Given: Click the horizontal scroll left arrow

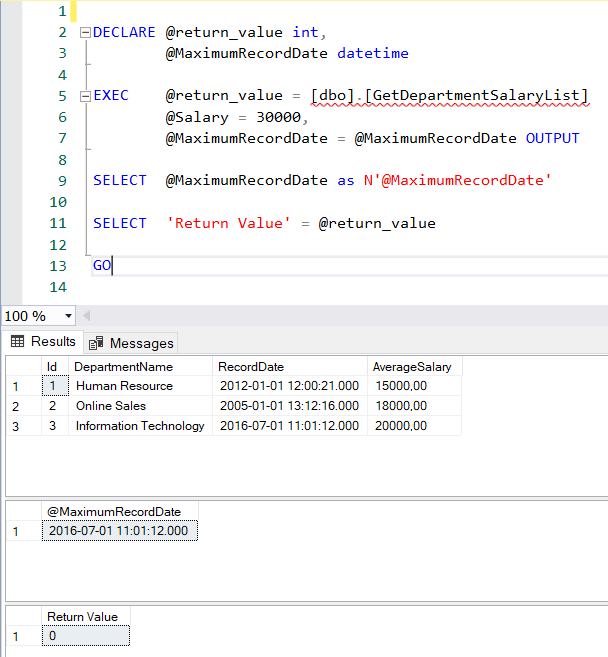Looking at the screenshot, I should pos(87,316).
